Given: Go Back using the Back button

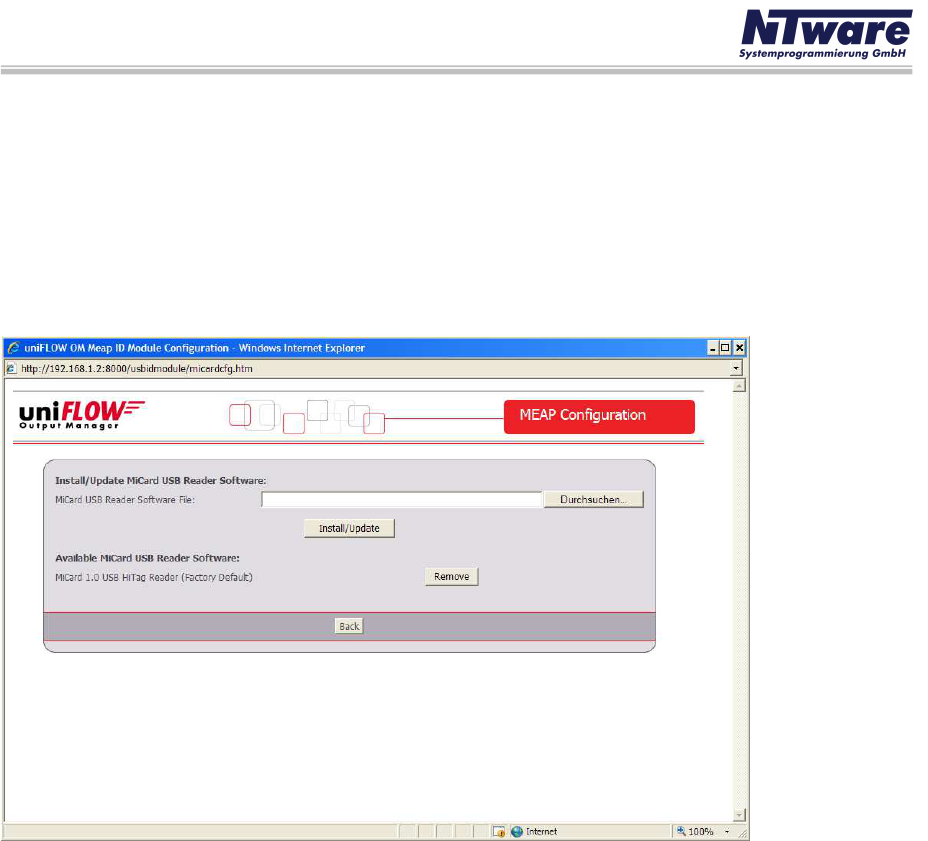Looking at the screenshot, I should pyautogui.click(x=349, y=626).
